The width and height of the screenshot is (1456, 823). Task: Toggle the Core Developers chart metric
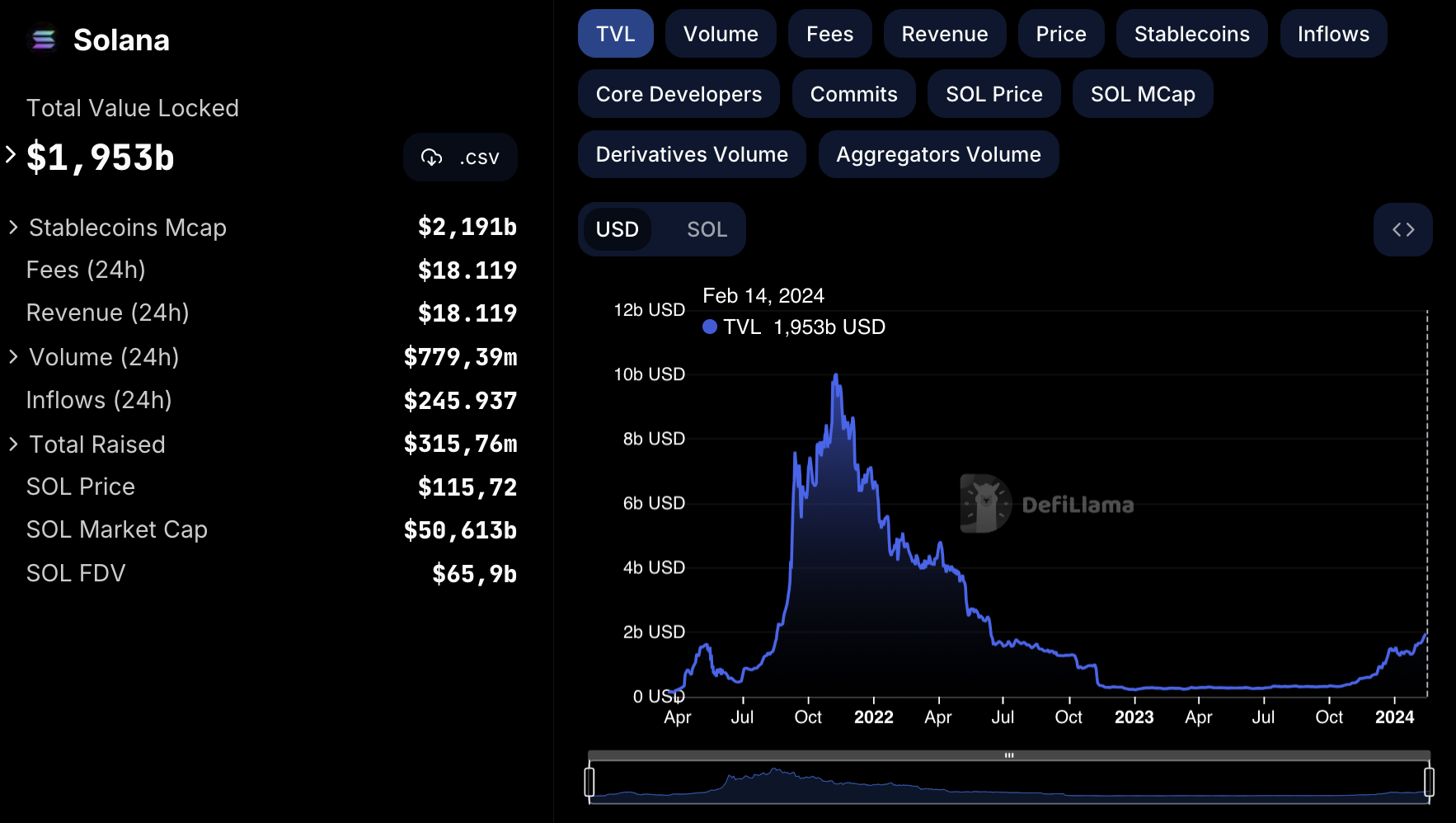pyautogui.click(x=679, y=94)
